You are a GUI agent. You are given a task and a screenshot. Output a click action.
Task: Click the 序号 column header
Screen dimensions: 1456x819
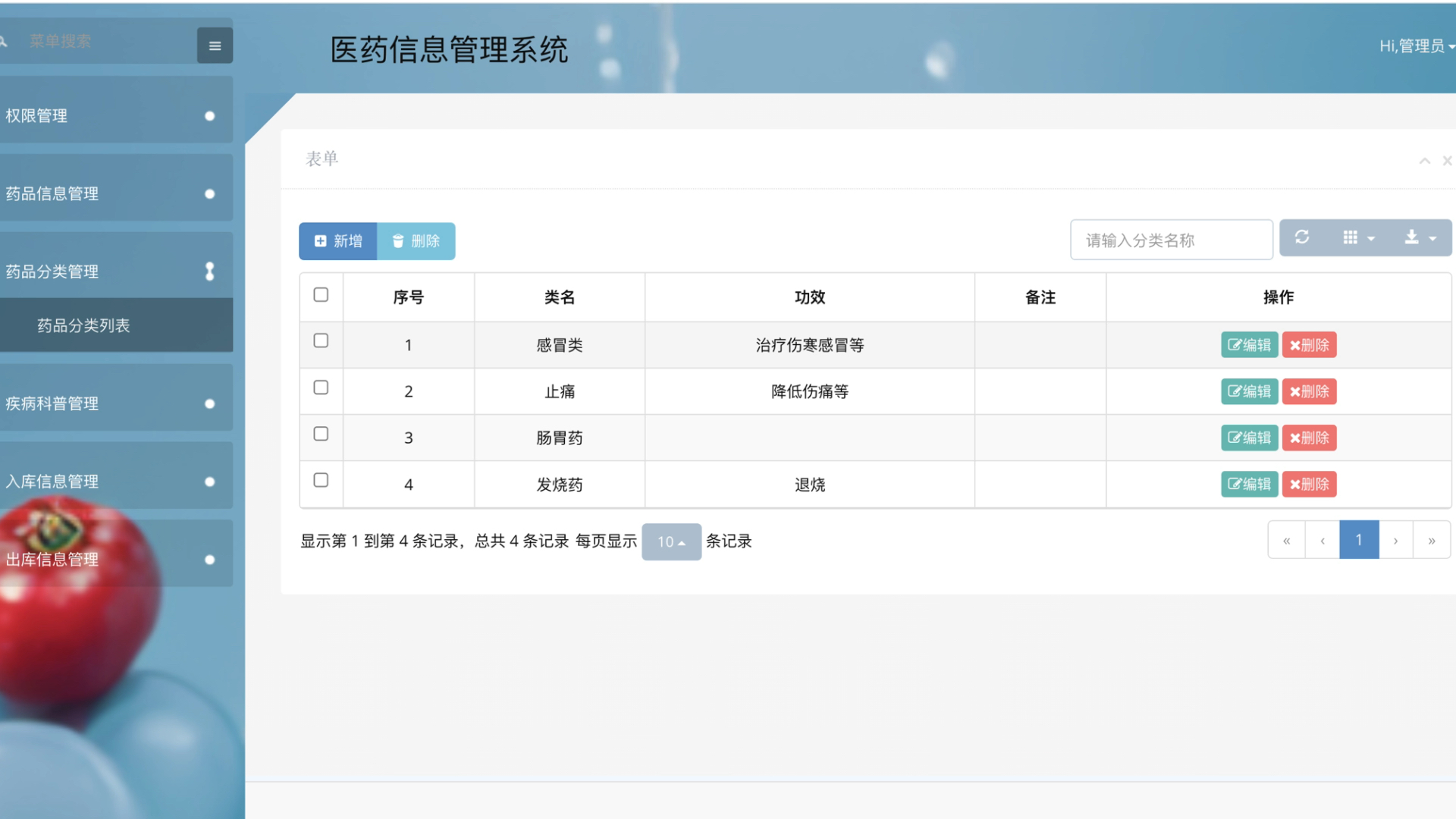409,297
